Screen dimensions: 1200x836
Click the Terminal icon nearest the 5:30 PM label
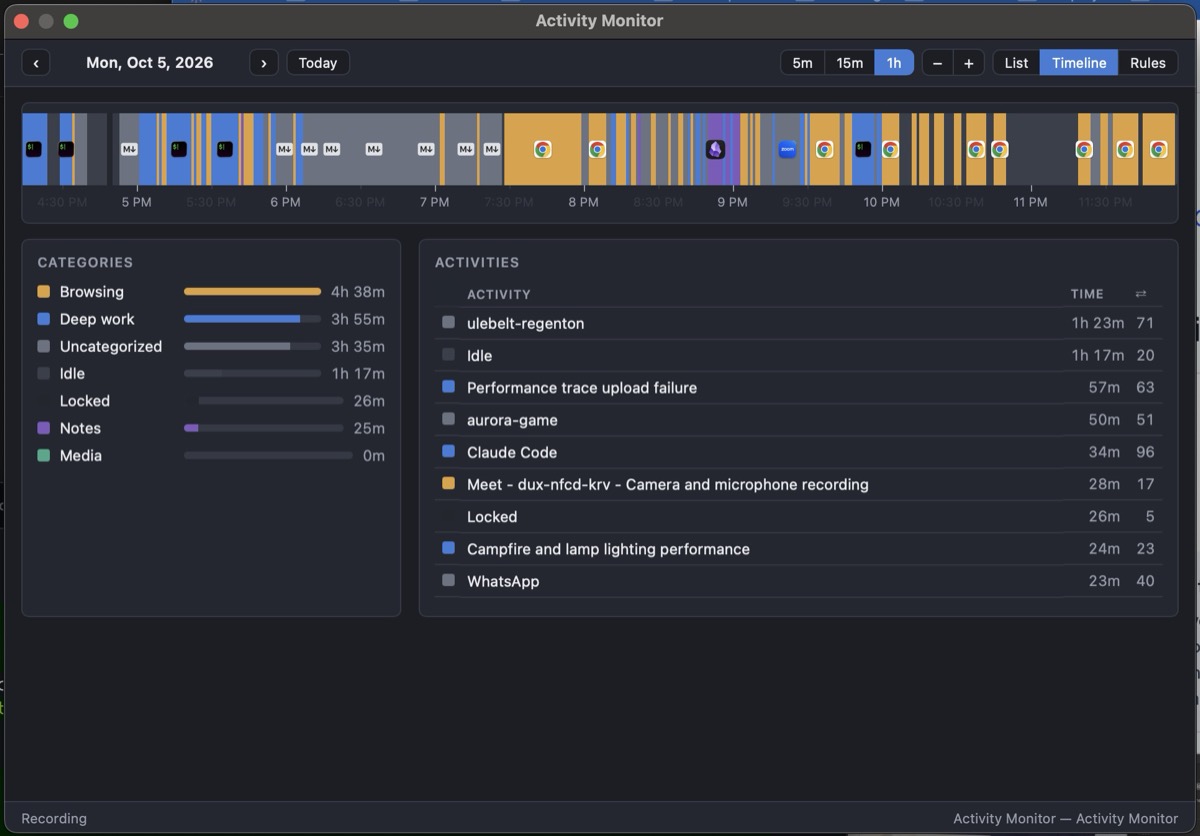[225, 149]
